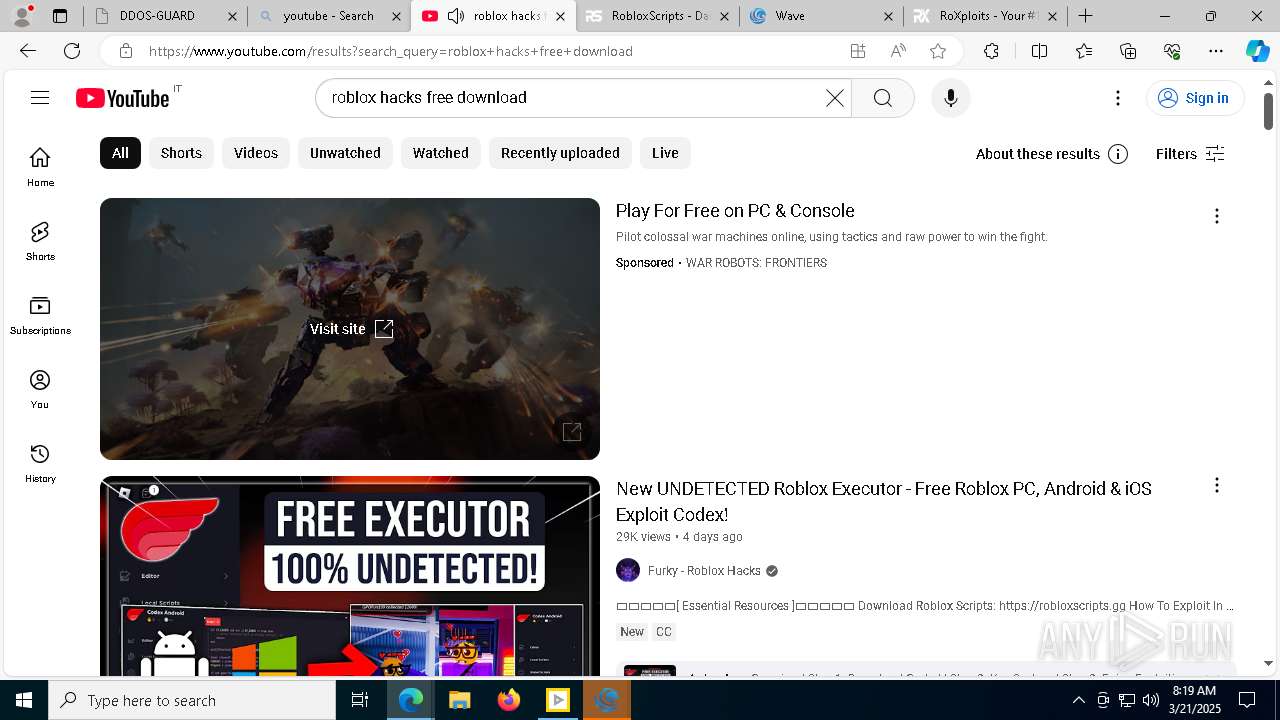Screen dimensions: 1280x720
Task: Open Visit site link on ad thumbnail
Action: [x=351, y=329]
